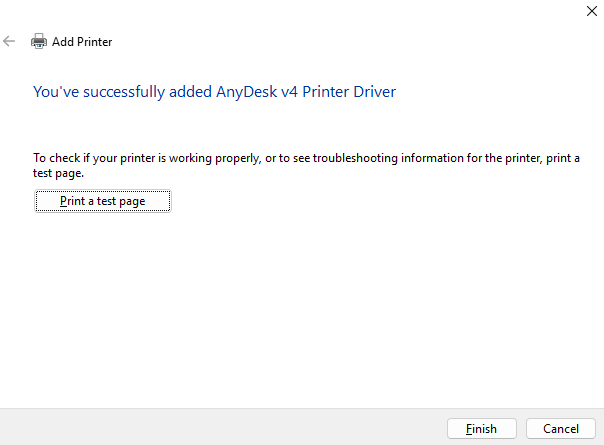The height and width of the screenshot is (445, 604).
Task: Click the back arrow icon
Action: [10, 42]
